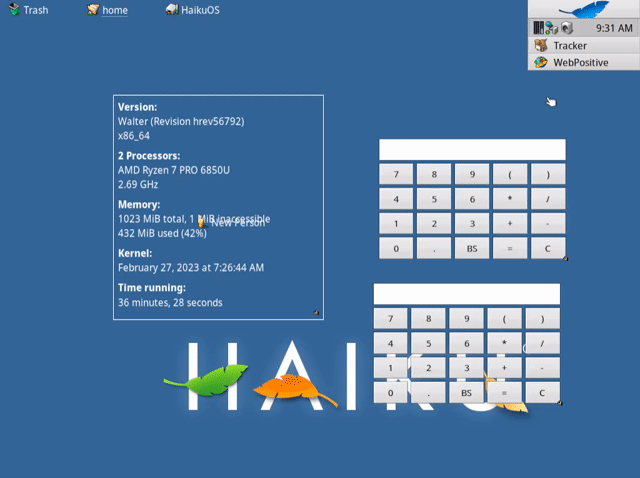Open the Deskbar leaf menu
640x478 pixels.
coord(584,9)
